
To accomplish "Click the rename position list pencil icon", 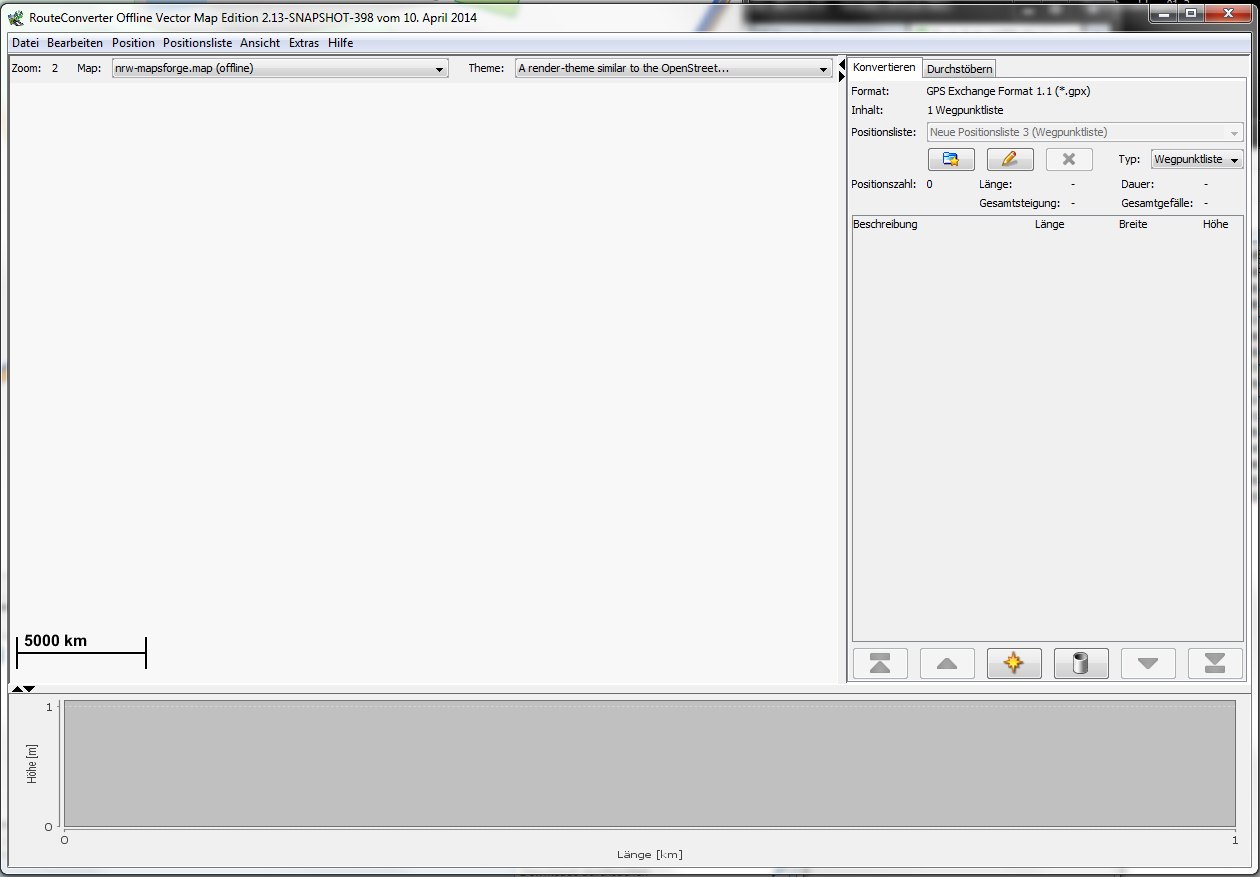I will pos(1009,159).
